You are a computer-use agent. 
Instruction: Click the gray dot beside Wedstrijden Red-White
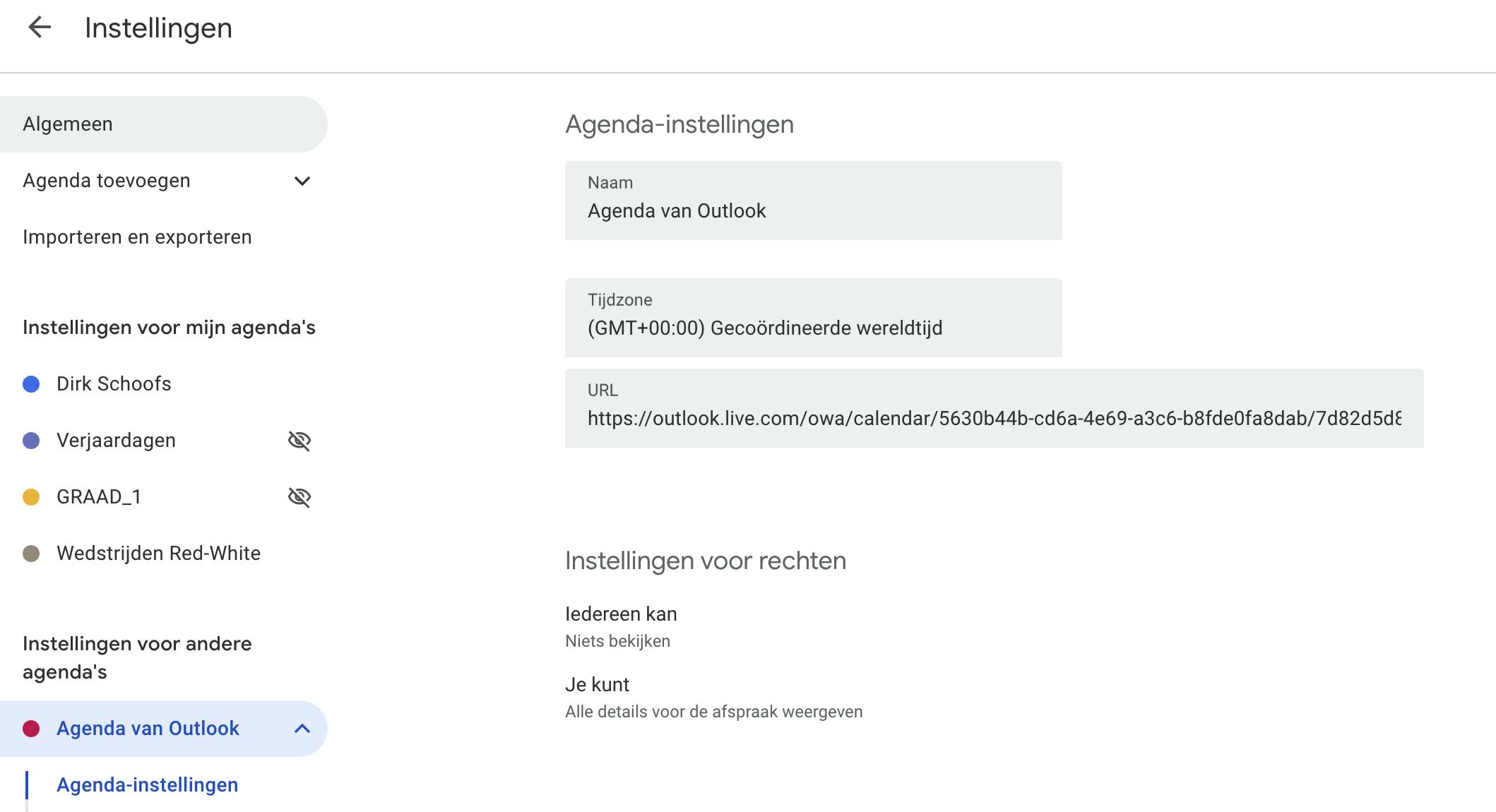[31, 553]
